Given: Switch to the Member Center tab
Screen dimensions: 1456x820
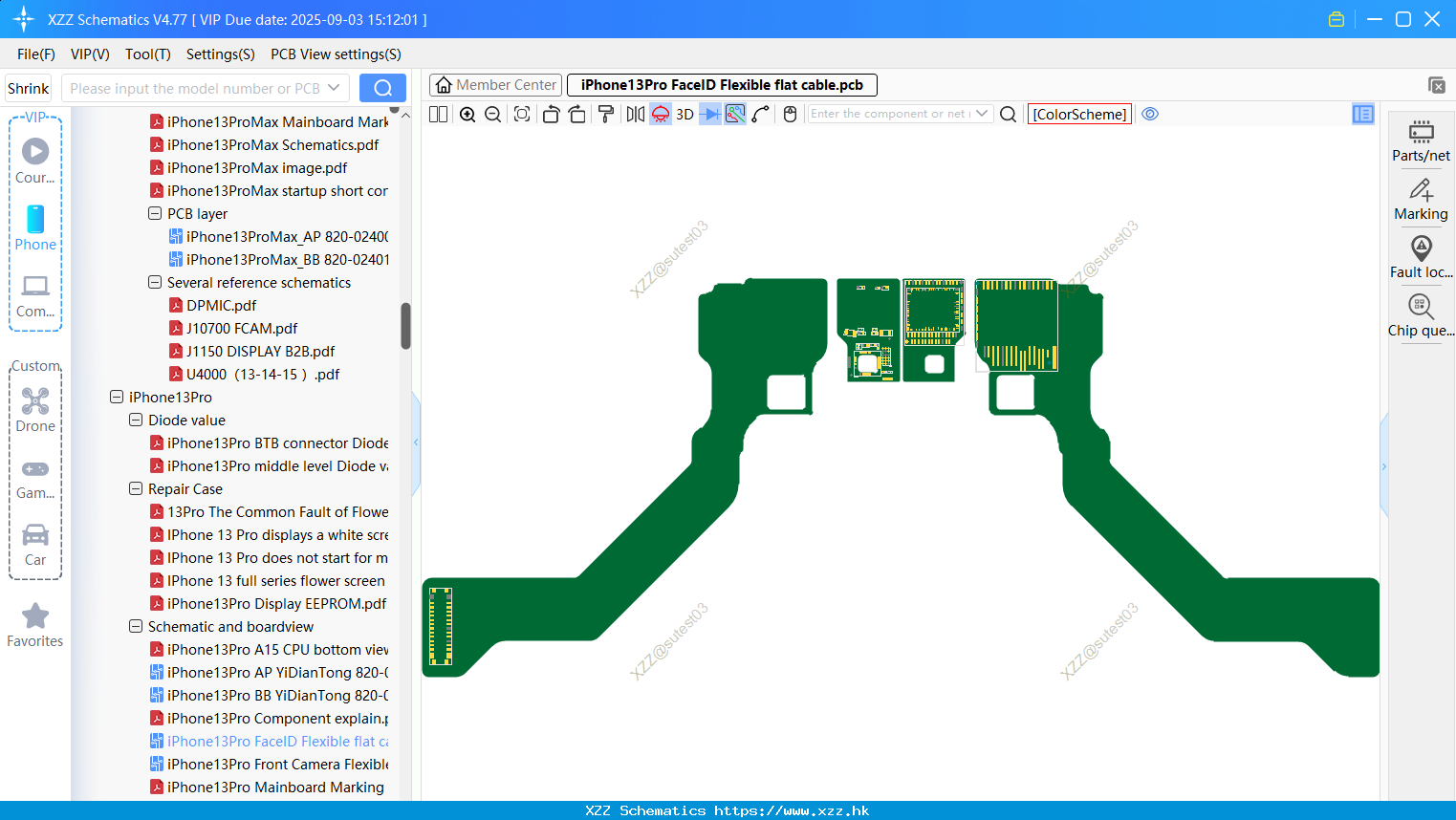Looking at the screenshot, I should point(496,85).
